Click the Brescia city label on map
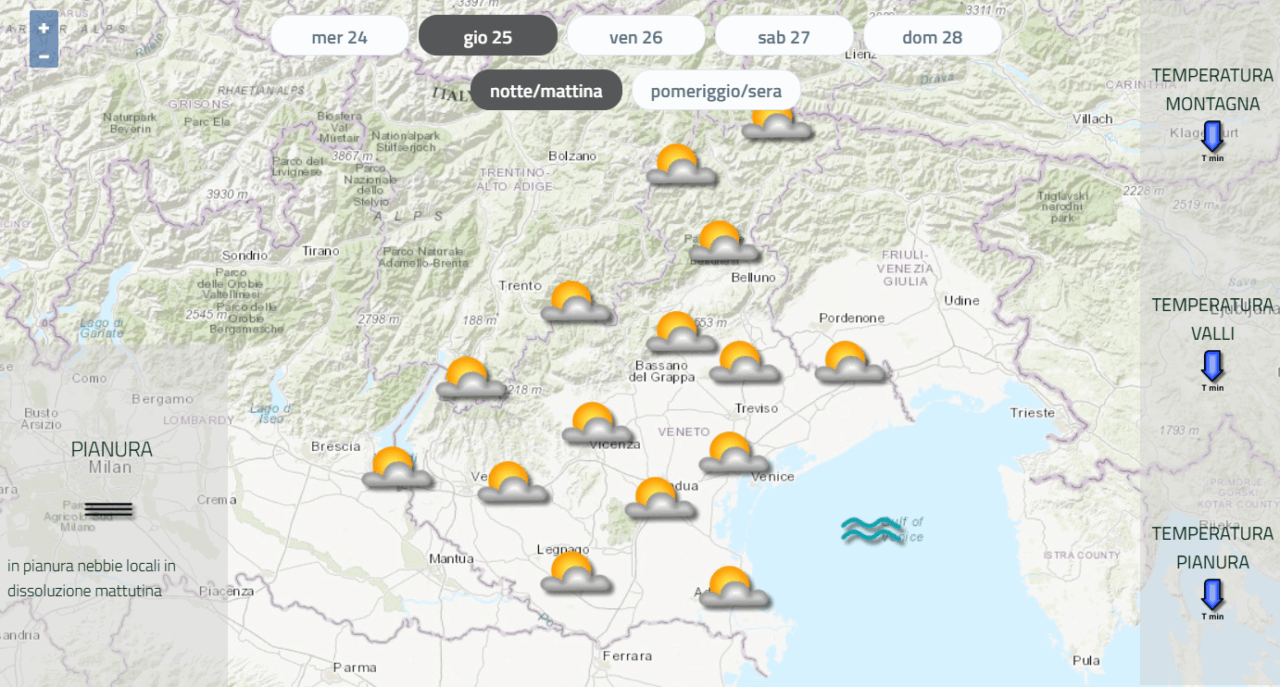The height and width of the screenshot is (687, 1280). click(x=335, y=446)
